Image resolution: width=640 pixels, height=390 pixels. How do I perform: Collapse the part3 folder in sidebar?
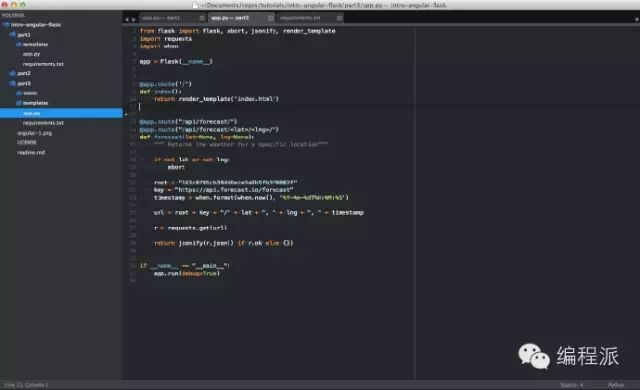[x=13, y=83]
